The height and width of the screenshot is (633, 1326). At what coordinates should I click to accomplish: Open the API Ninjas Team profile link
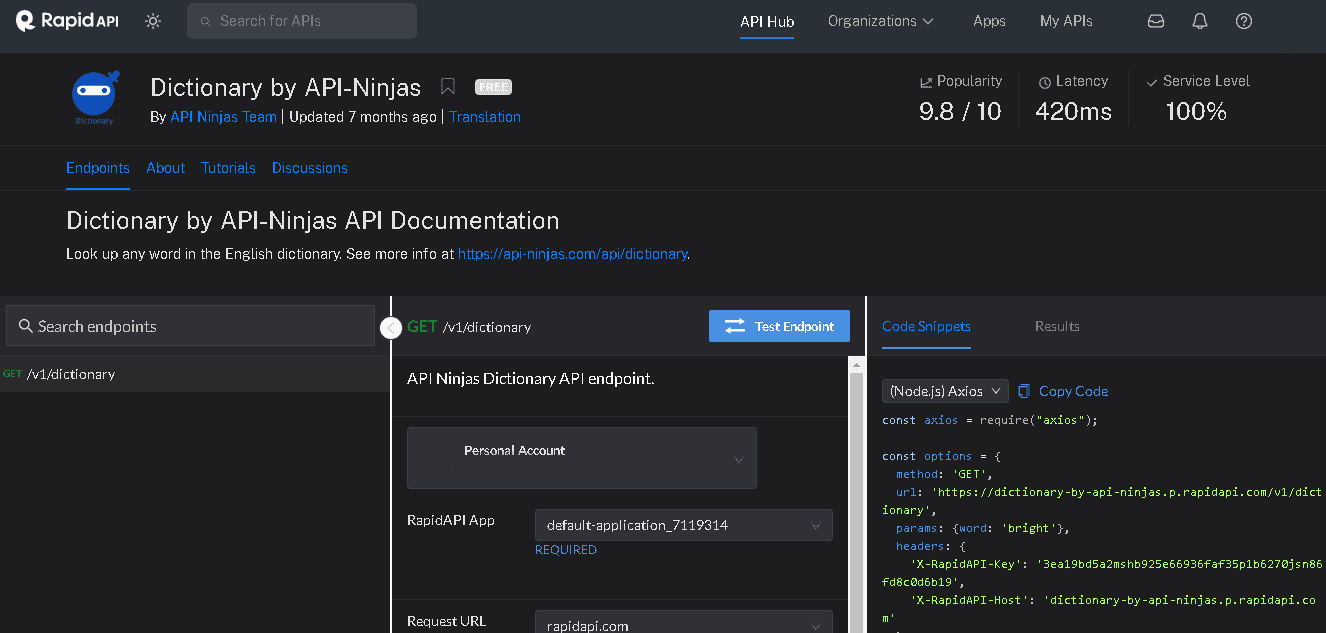(223, 117)
